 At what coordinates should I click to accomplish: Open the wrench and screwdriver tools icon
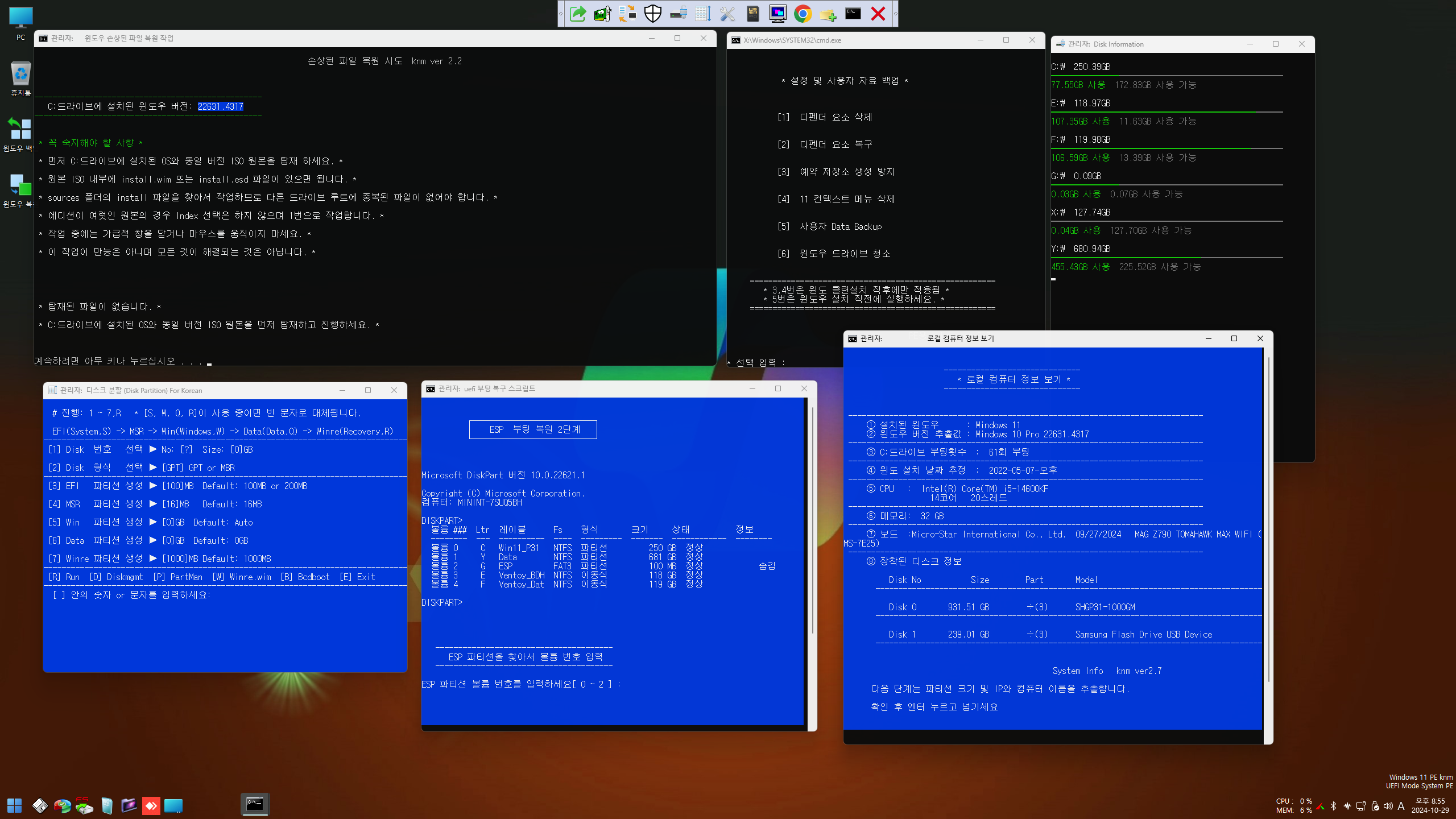click(728, 14)
